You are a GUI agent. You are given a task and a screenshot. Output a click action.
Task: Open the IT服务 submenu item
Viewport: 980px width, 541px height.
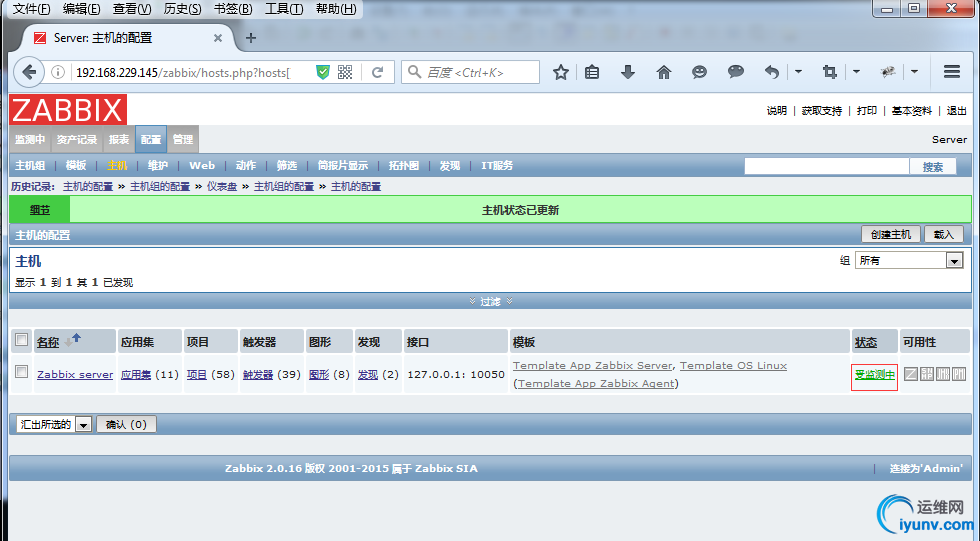coord(497,166)
